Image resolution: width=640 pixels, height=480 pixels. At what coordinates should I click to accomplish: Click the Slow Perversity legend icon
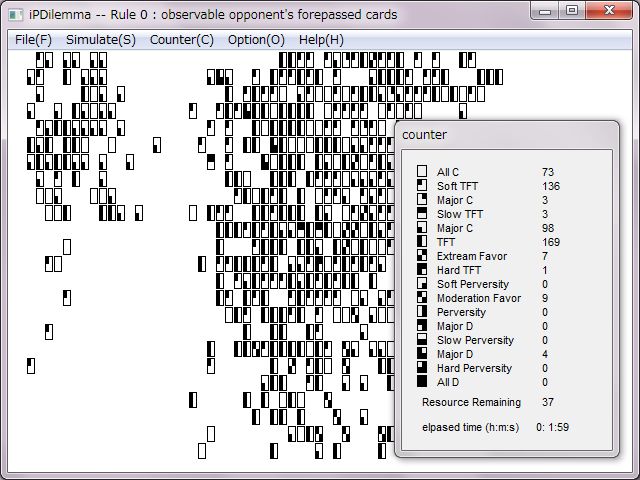tap(422, 339)
